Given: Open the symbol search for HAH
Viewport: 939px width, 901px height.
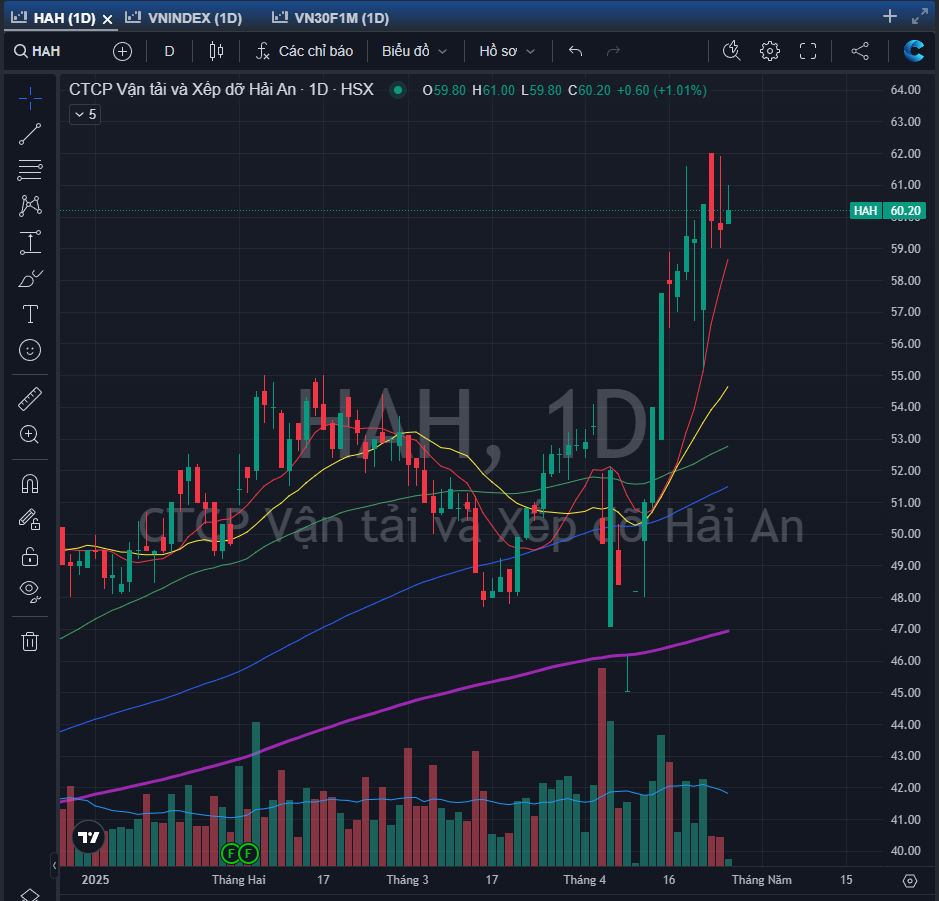Looking at the screenshot, I should (x=37, y=51).
